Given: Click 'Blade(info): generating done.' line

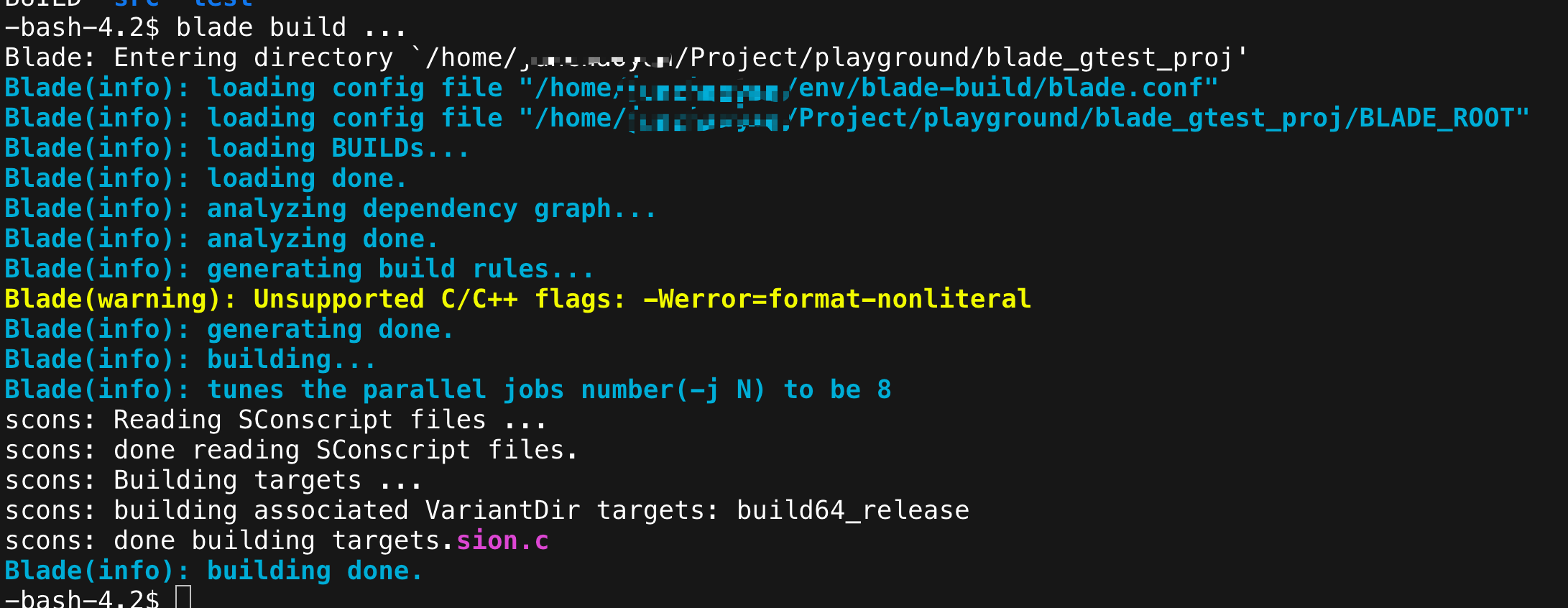Looking at the screenshot, I should [229, 329].
